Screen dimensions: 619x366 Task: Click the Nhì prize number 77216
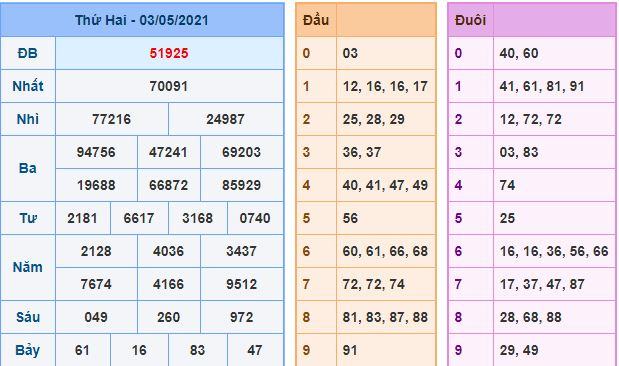click(x=112, y=119)
